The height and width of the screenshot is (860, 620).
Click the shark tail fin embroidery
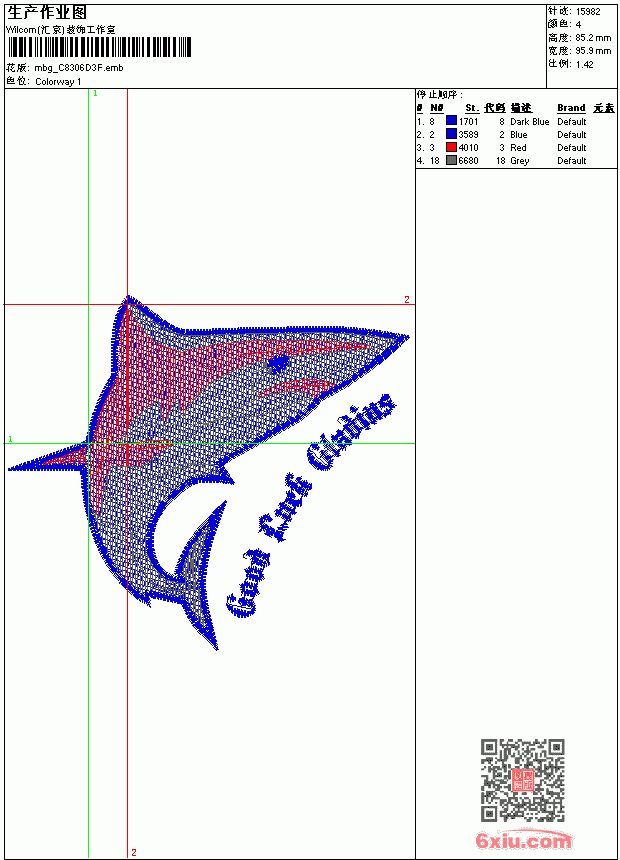coord(200,576)
